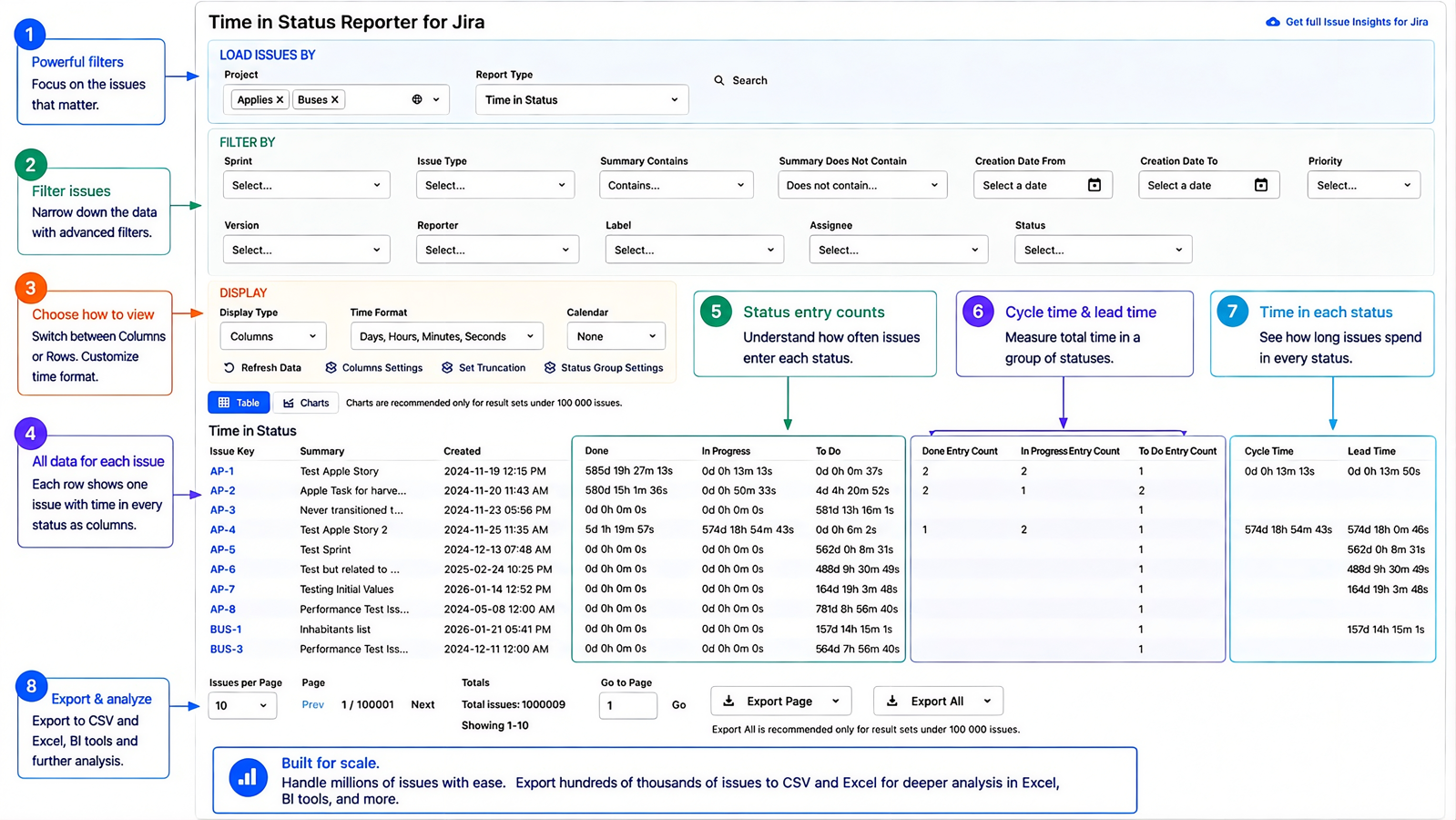Click the Columns Settings gear icon
This screenshot has height=820, width=1456.
point(331,368)
